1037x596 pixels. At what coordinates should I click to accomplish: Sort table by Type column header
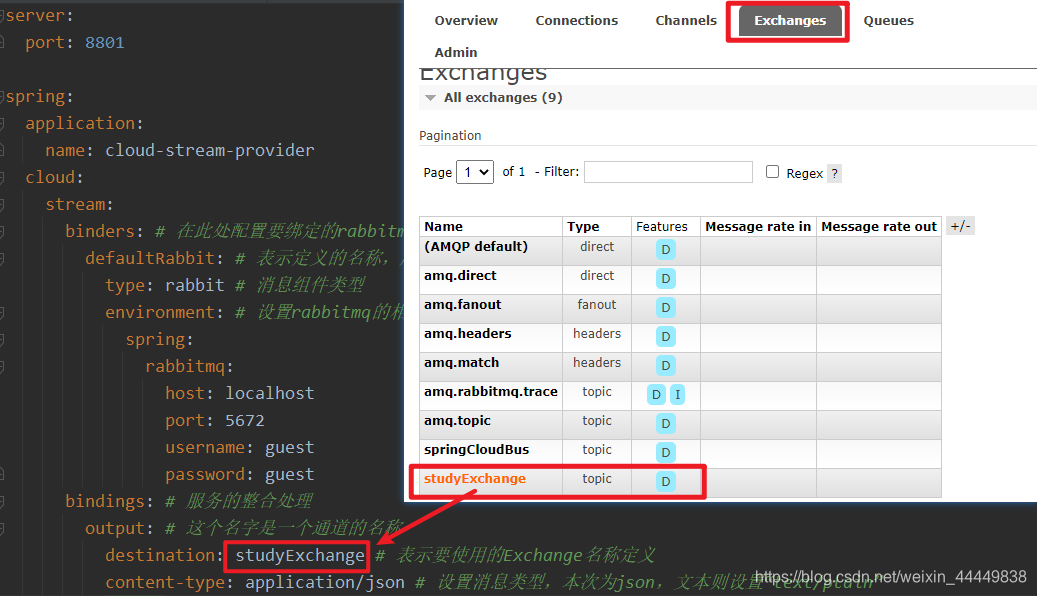point(583,226)
